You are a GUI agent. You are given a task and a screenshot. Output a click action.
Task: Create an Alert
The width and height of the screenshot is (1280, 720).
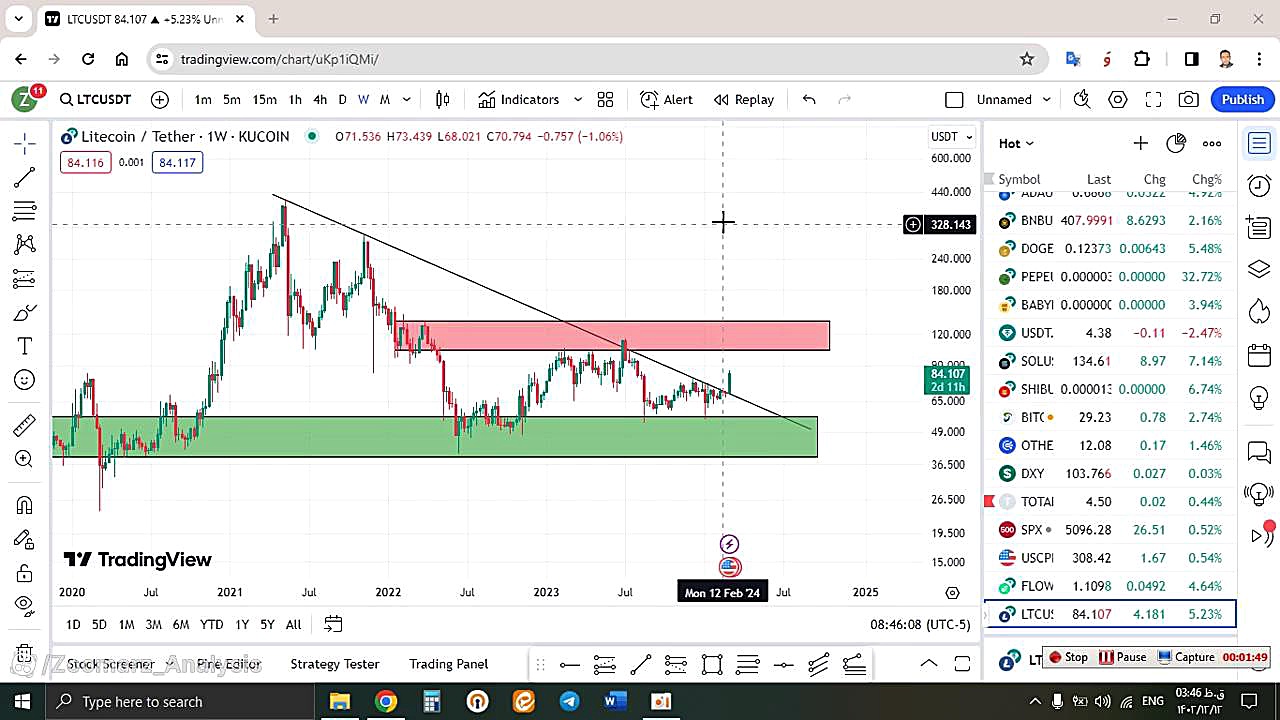[666, 99]
